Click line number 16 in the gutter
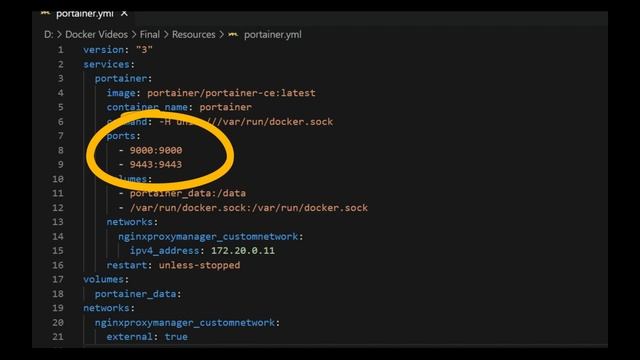The image size is (640, 360). 58,265
